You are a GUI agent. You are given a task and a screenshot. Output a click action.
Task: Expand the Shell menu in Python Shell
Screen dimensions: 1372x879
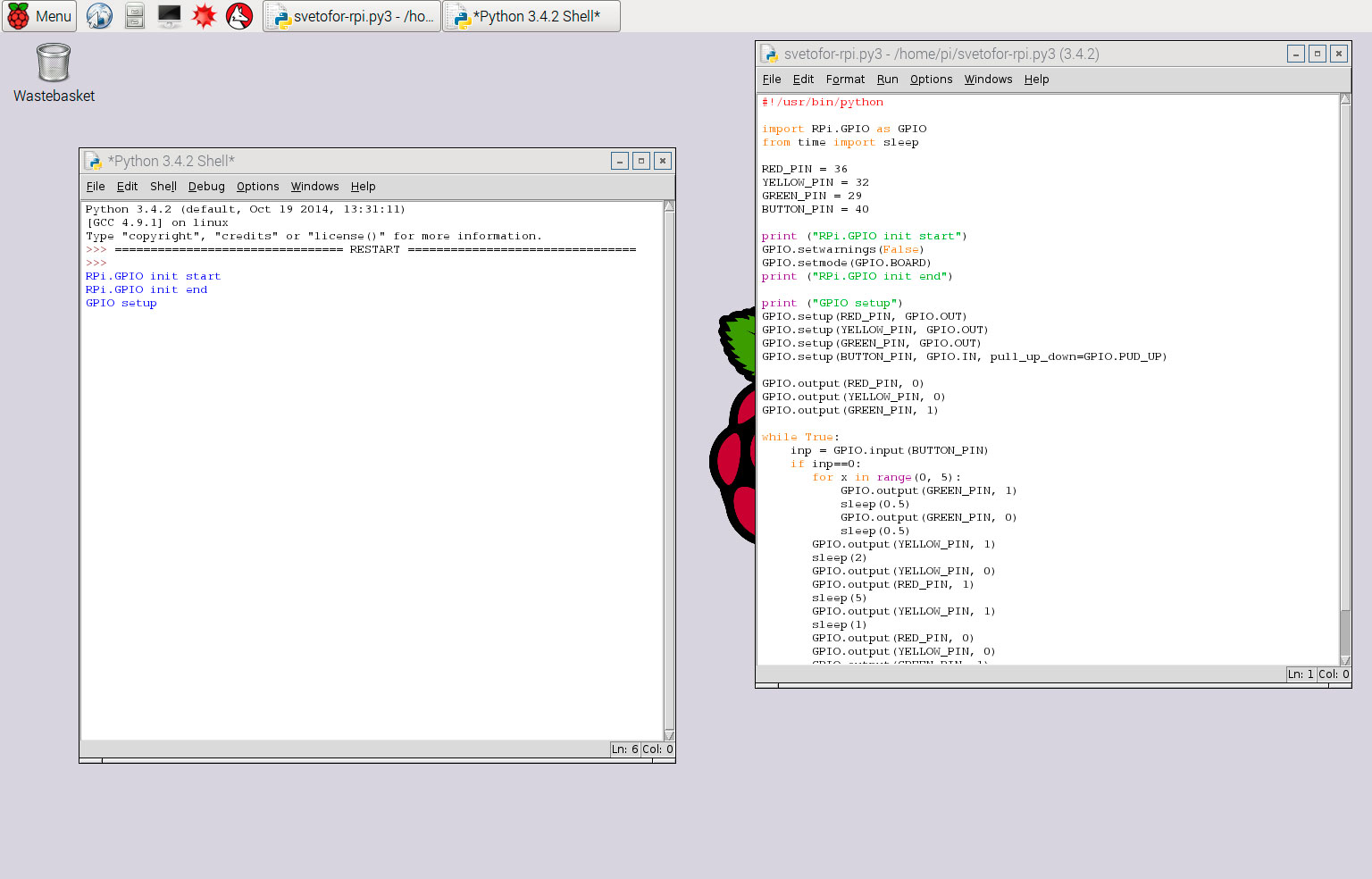point(163,187)
